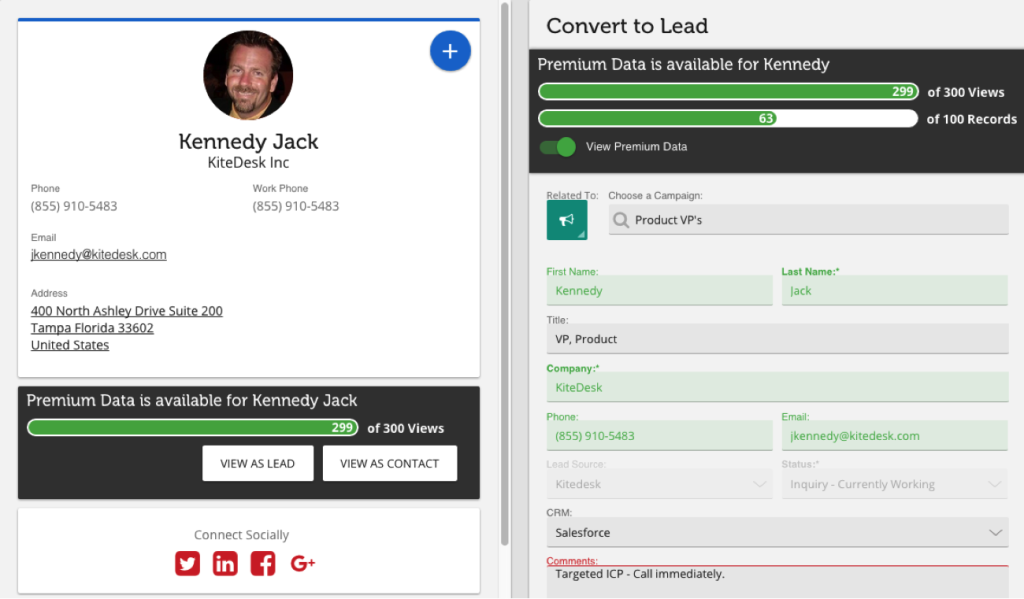Click the search icon in campaign field
This screenshot has height=599, width=1024.
click(622, 220)
